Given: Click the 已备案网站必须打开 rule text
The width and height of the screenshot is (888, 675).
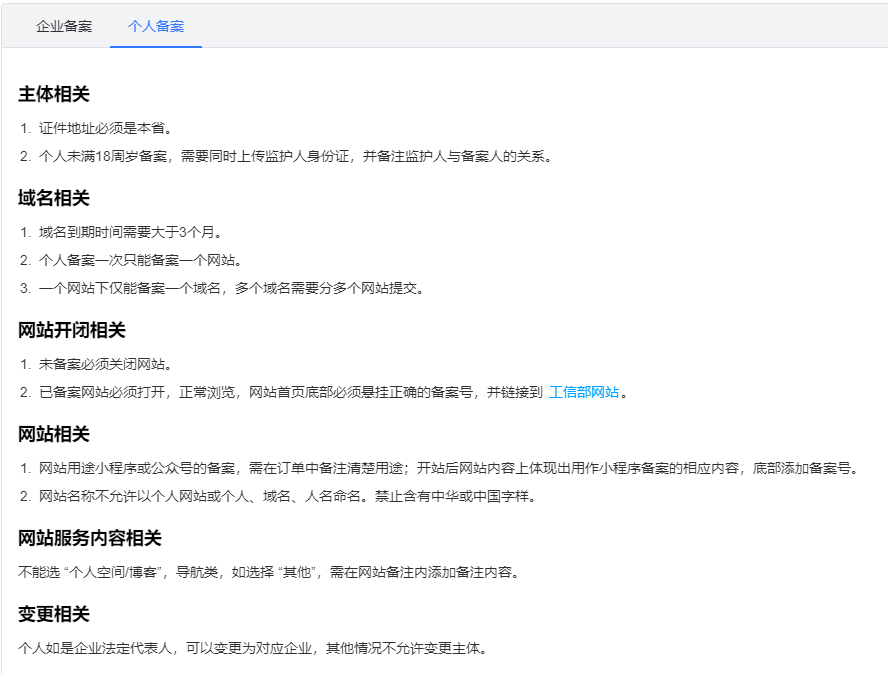Looking at the screenshot, I should (x=290, y=392).
